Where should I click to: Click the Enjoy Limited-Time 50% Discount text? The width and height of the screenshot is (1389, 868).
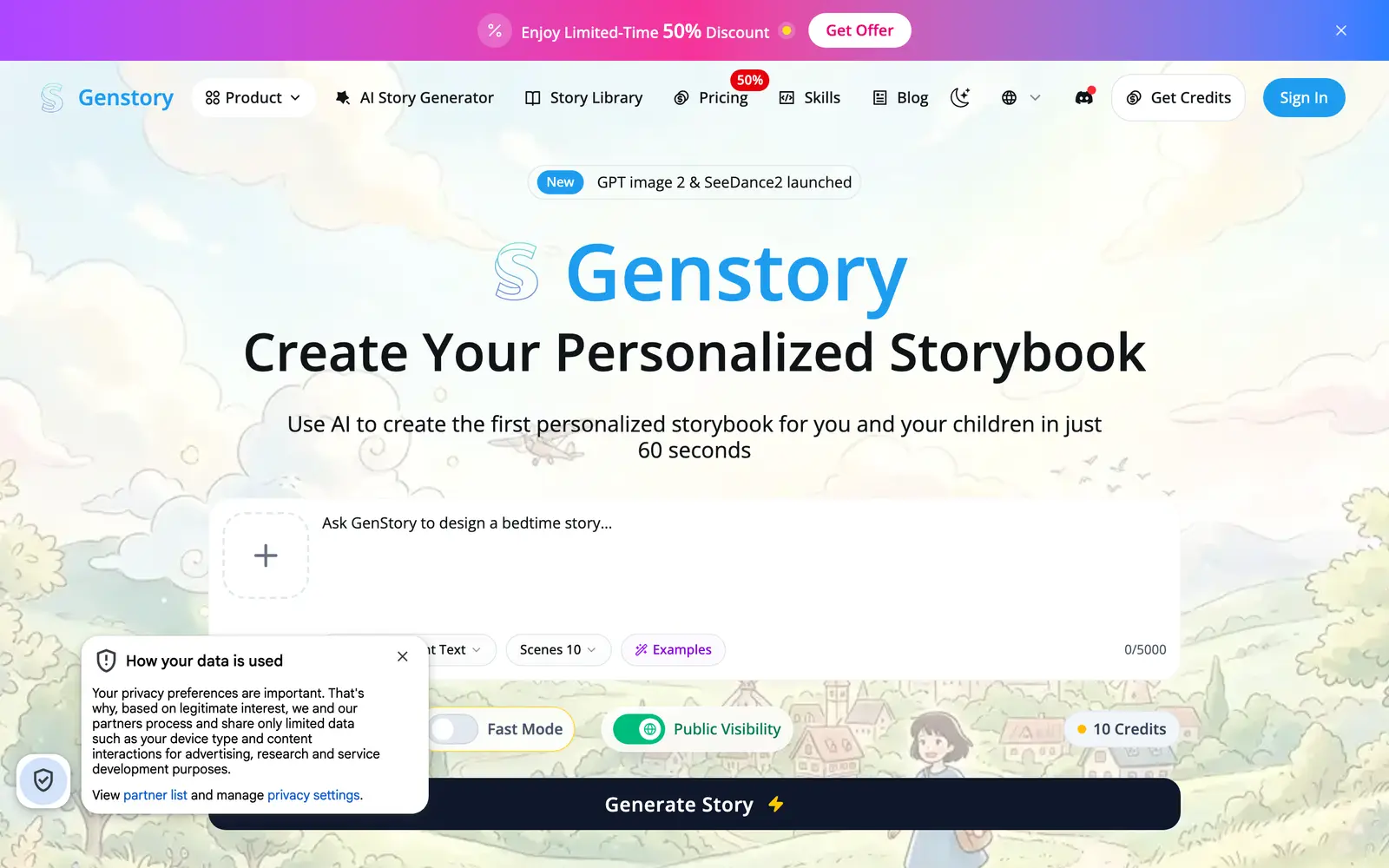click(x=645, y=32)
